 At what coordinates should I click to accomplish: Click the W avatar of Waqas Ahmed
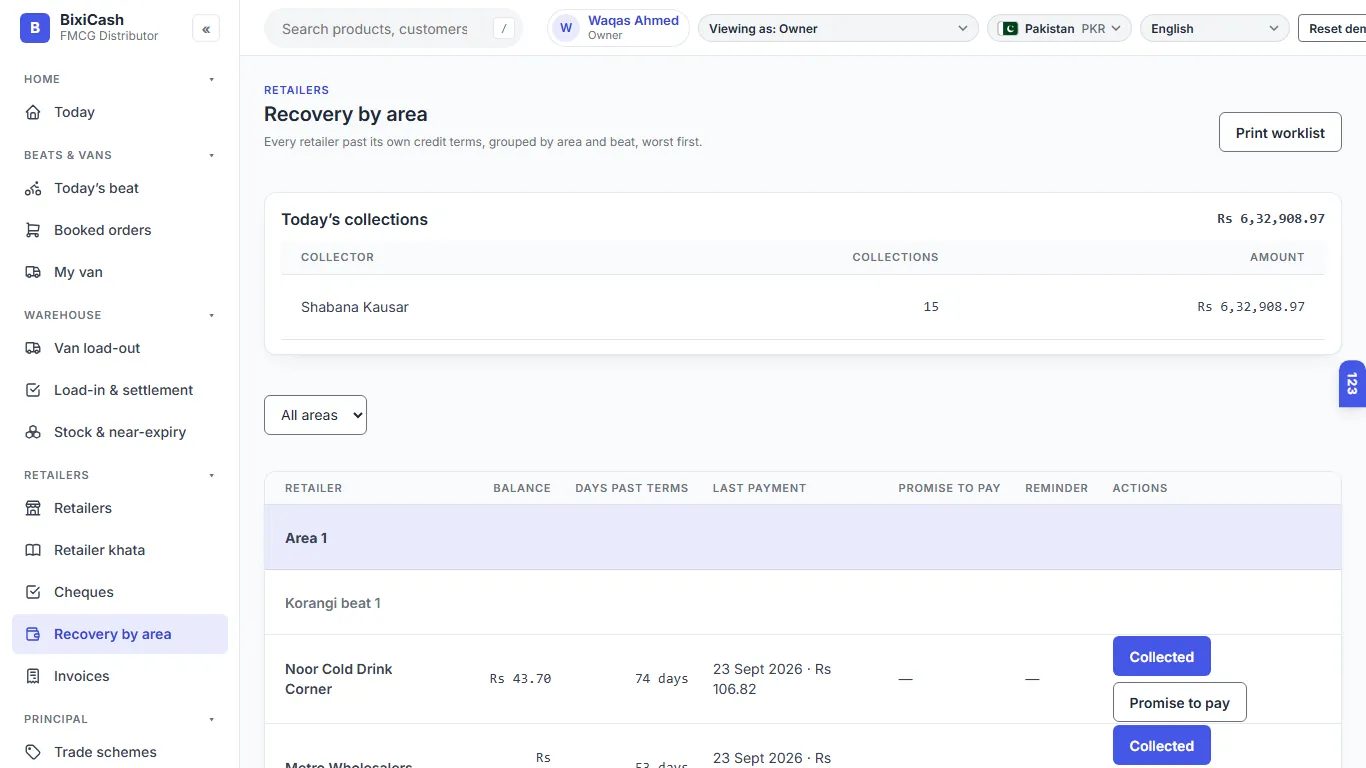coord(566,28)
